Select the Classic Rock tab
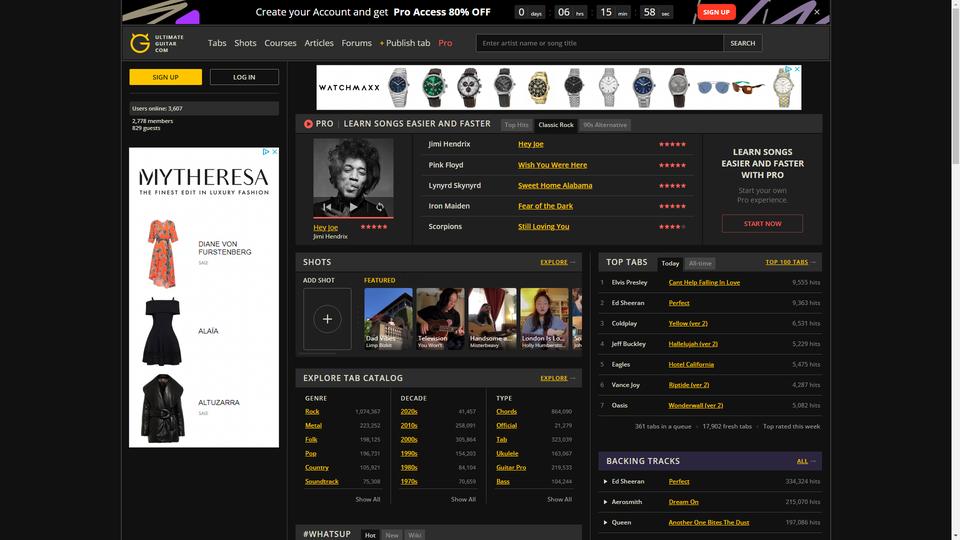The width and height of the screenshot is (960, 540). coord(556,125)
